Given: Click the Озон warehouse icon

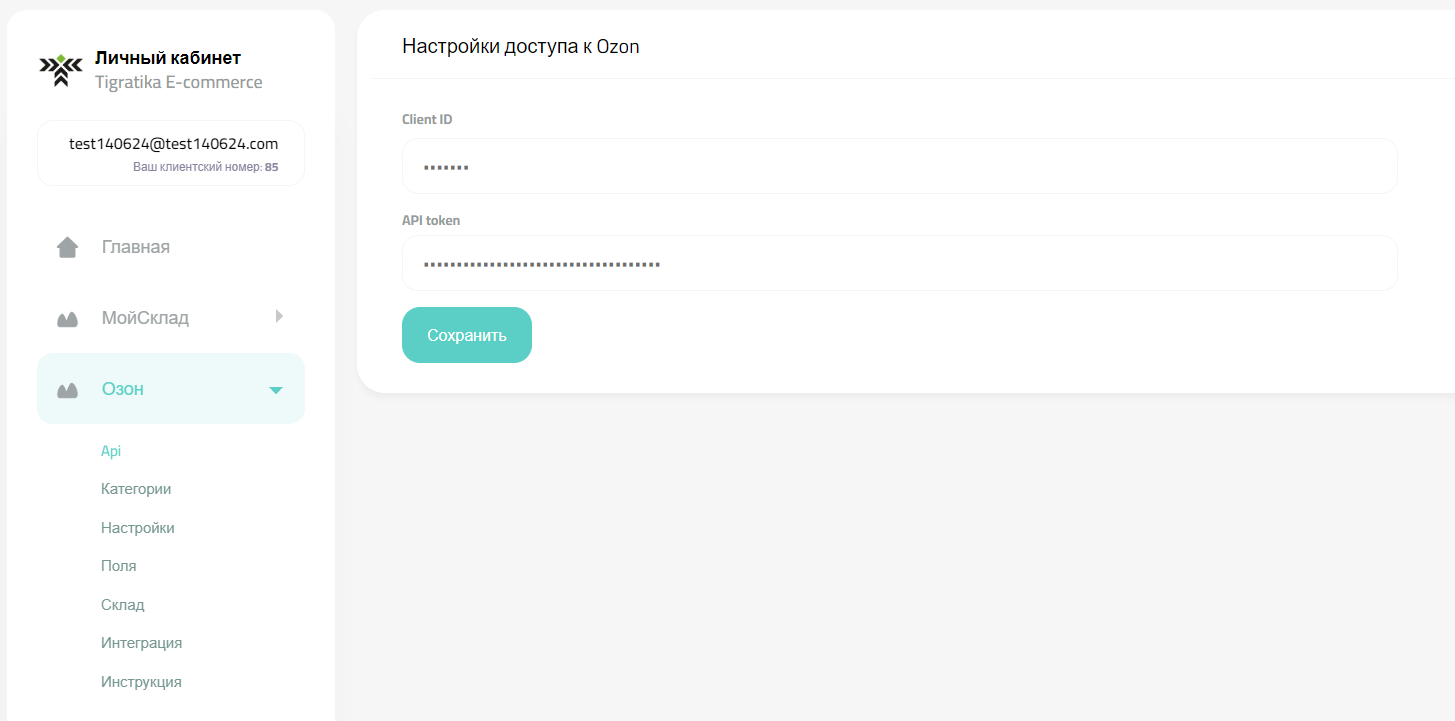Looking at the screenshot, I should click(x=67, y=390).
